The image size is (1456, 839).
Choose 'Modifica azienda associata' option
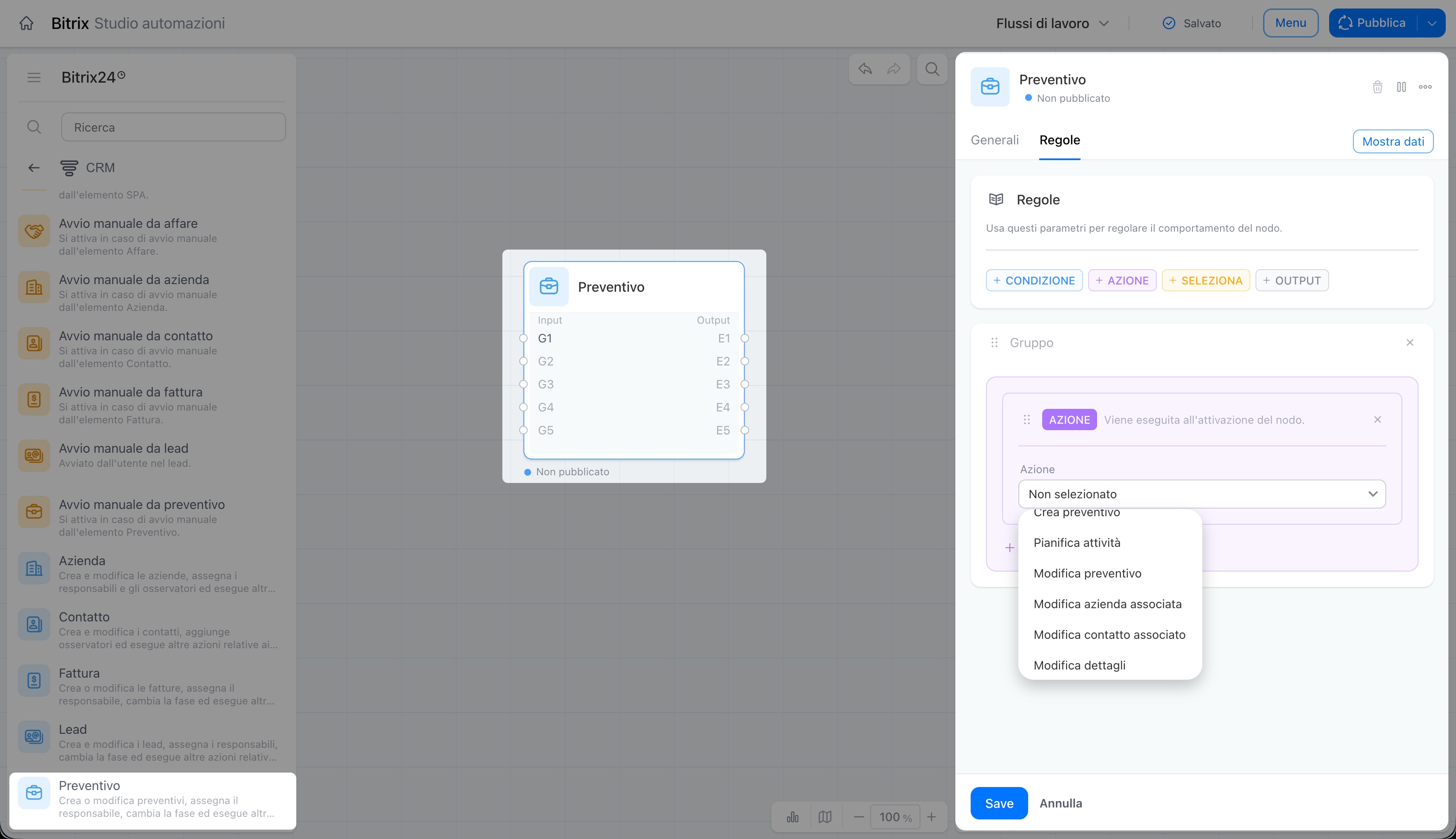pyautogui.click(x=1110, y=604)
